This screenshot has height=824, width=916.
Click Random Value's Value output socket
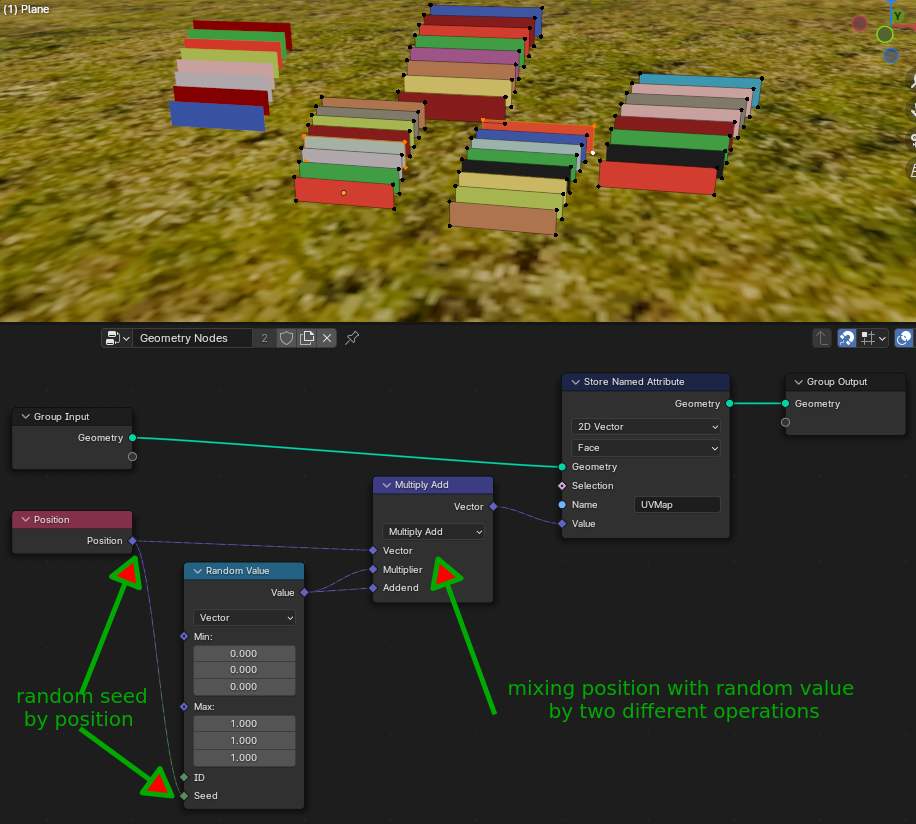[304, 592]
